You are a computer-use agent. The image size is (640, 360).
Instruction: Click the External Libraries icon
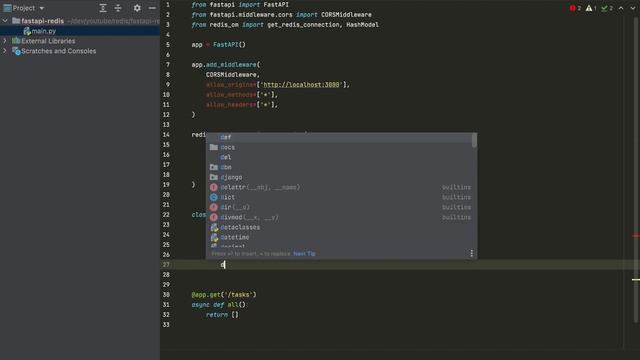pyautogui.click(x=16, y=41)
